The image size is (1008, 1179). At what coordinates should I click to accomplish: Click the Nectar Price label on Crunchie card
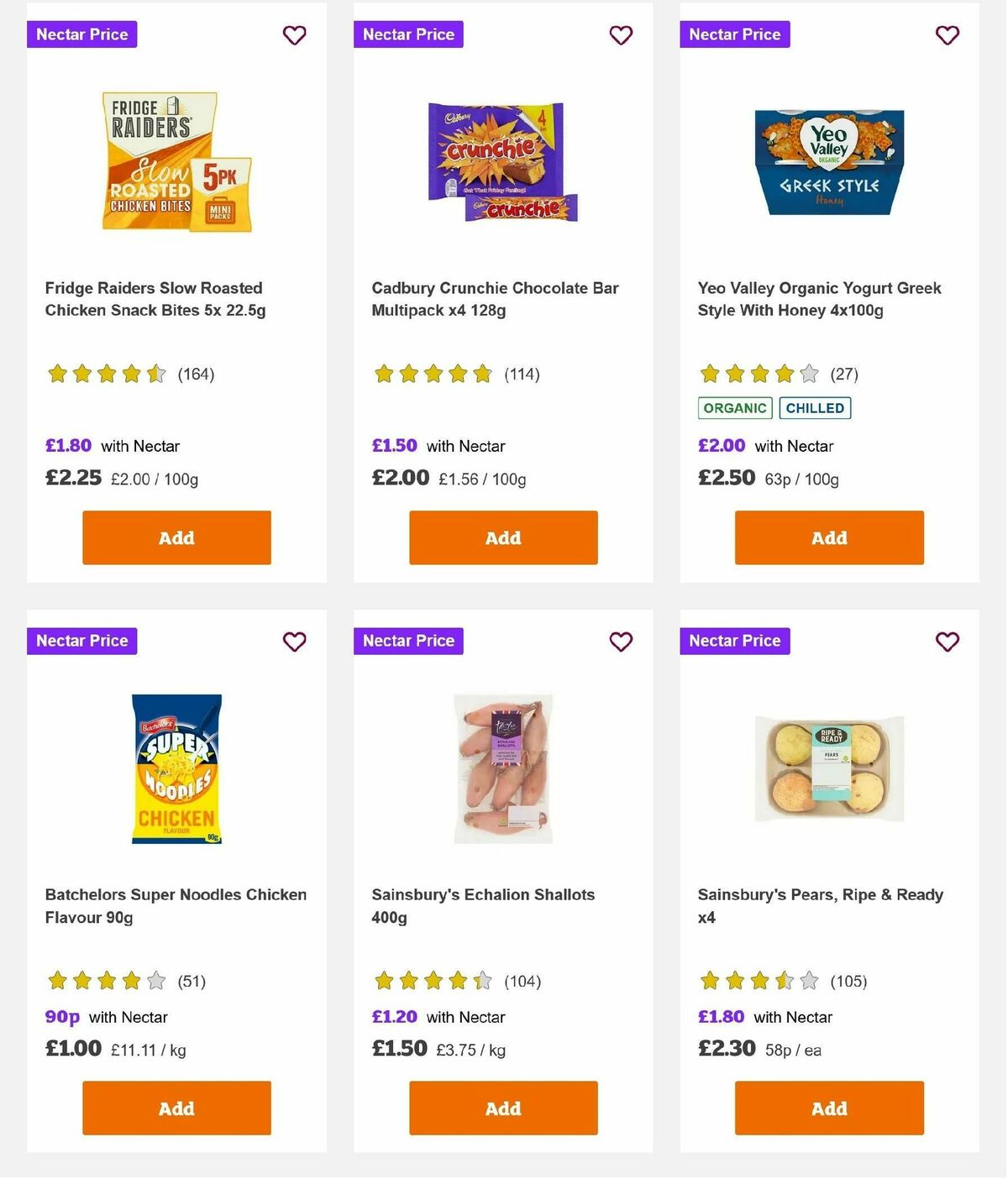click(408, 34)
